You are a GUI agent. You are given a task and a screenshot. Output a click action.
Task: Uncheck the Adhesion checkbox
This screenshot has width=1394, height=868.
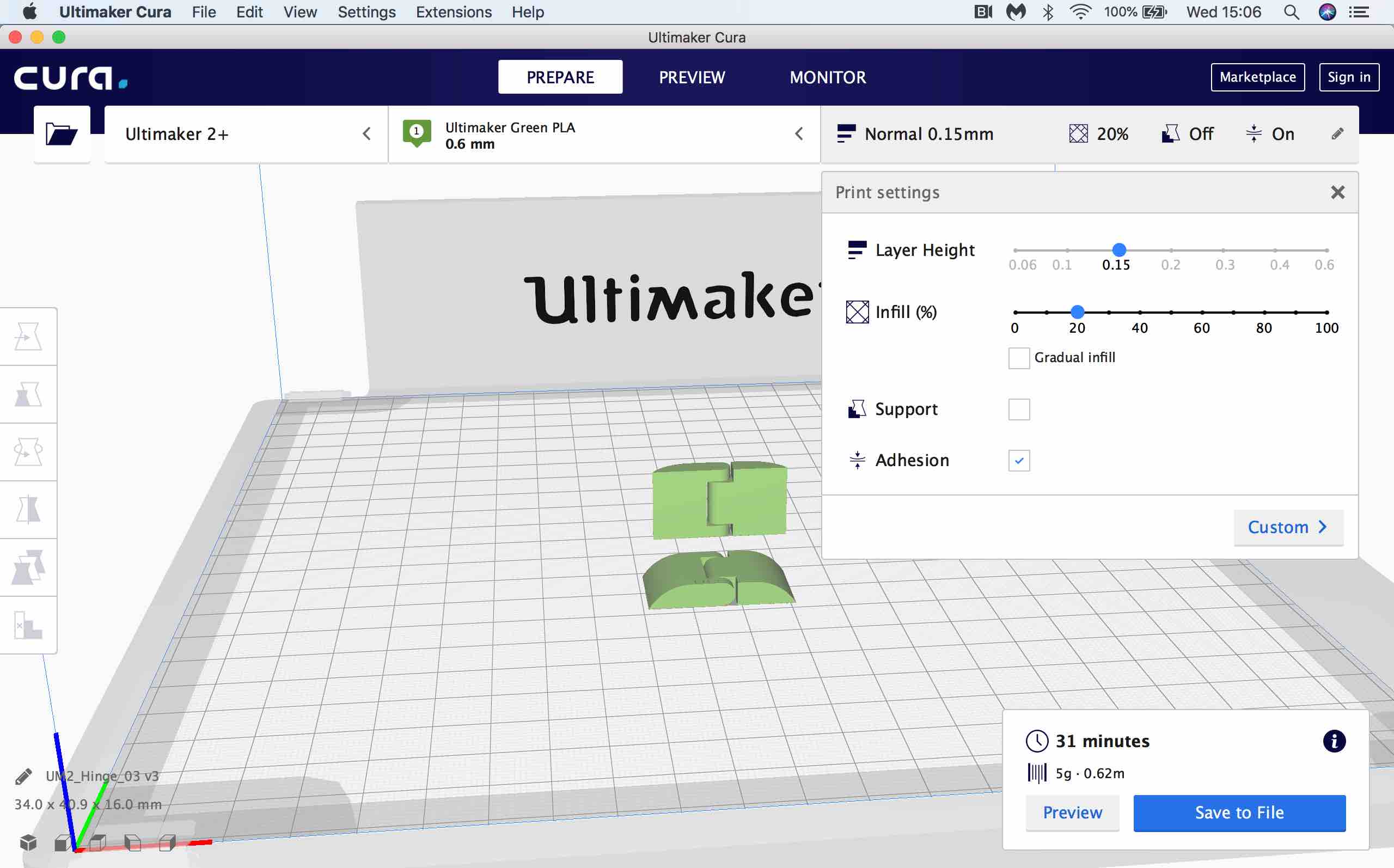(1019, 460)
